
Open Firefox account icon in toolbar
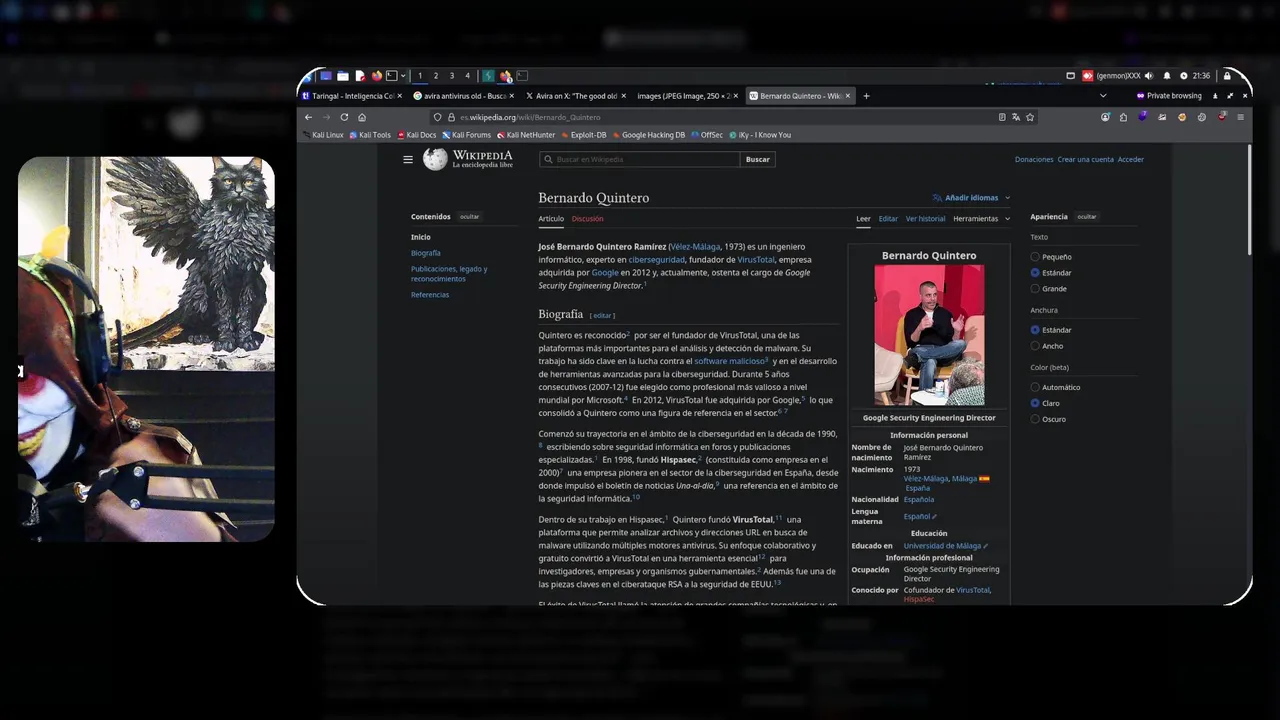1105,117
